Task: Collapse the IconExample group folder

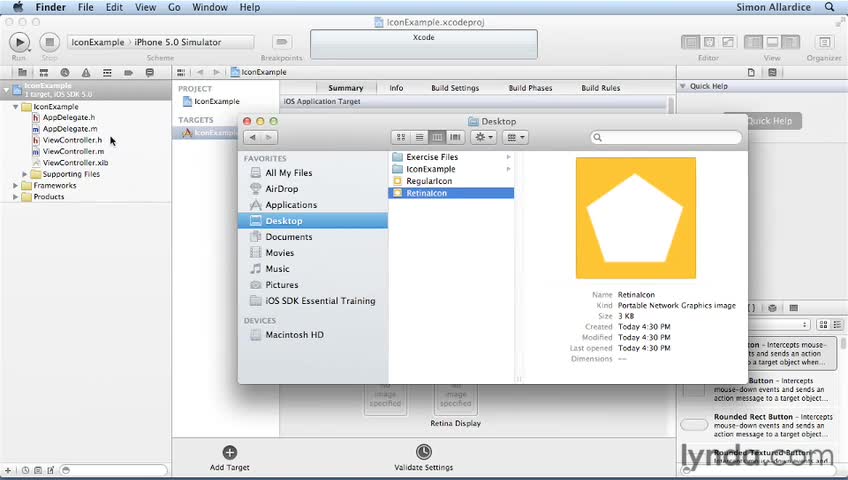Action: click(x=16, y=107)
